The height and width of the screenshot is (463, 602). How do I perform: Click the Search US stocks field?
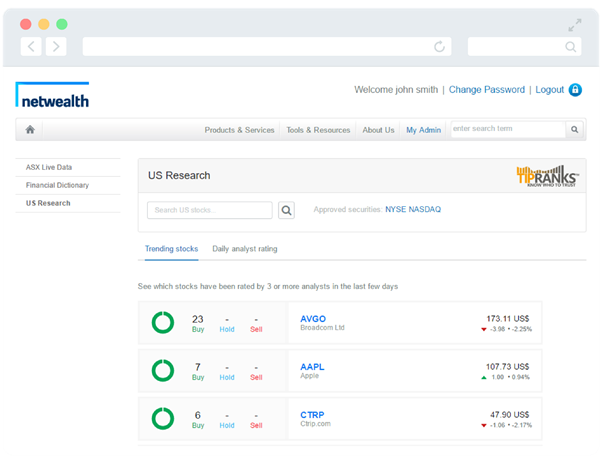210,210
